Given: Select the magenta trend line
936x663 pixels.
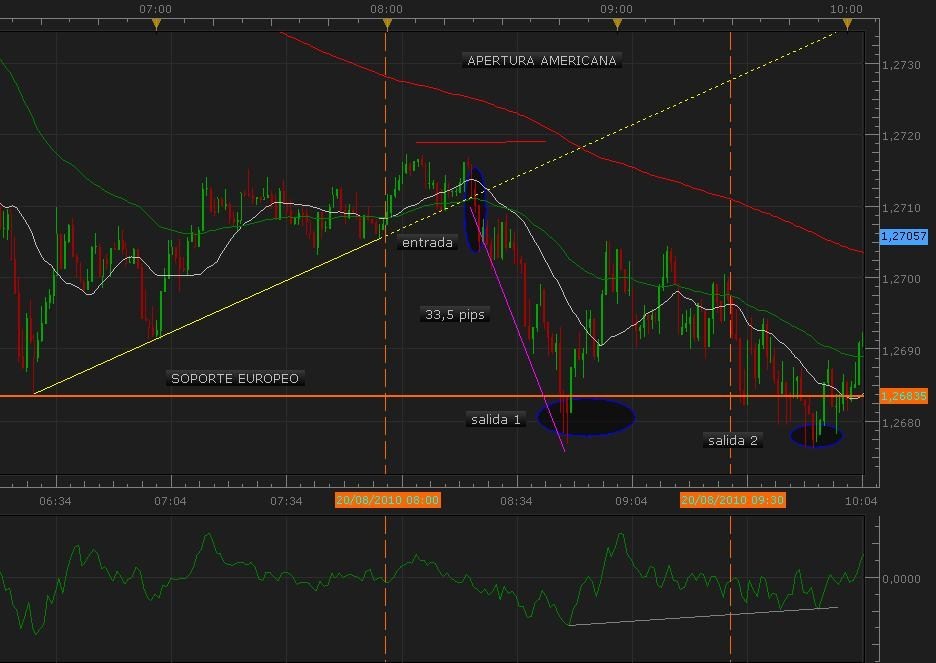Looking at the screenshot, I should (x=518, y=329).
